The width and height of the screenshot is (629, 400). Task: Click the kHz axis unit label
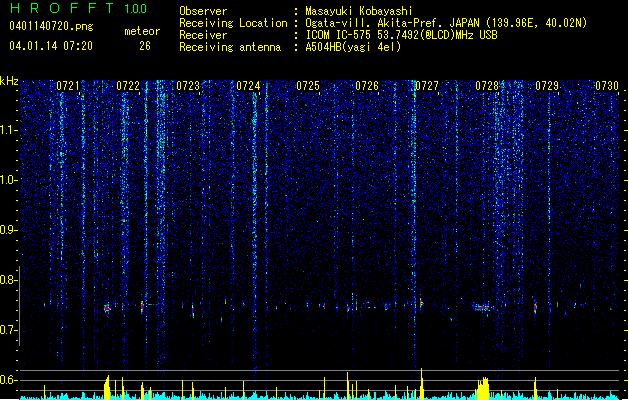tap(9, 81)
